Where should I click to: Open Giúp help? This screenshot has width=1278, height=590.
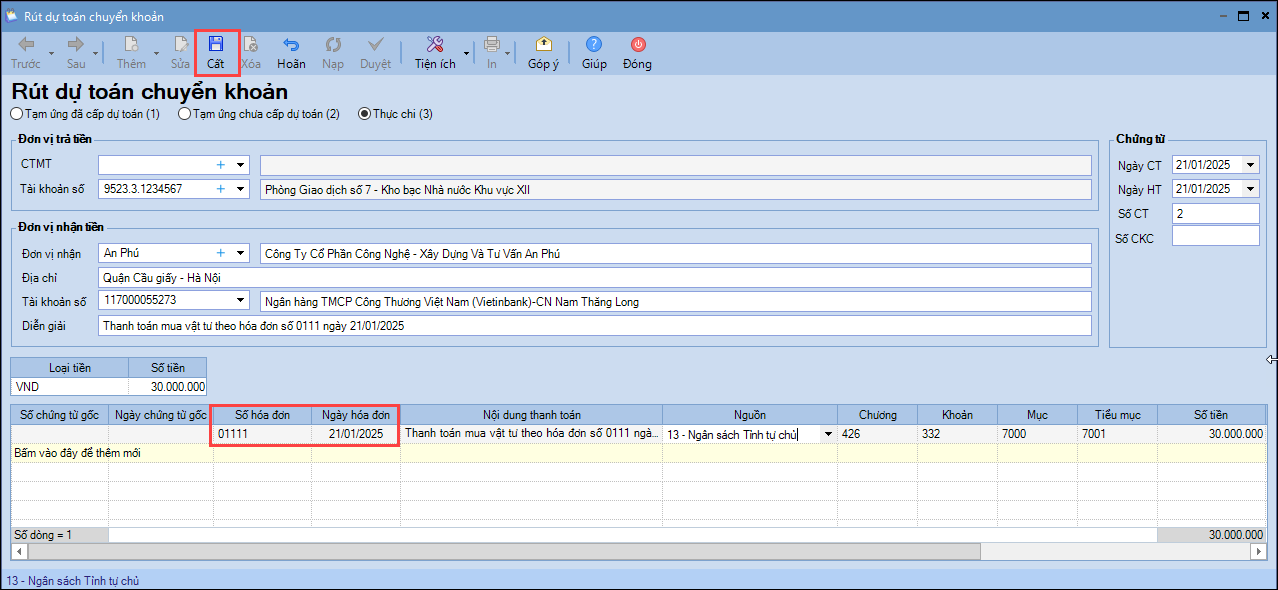point(594,52)
